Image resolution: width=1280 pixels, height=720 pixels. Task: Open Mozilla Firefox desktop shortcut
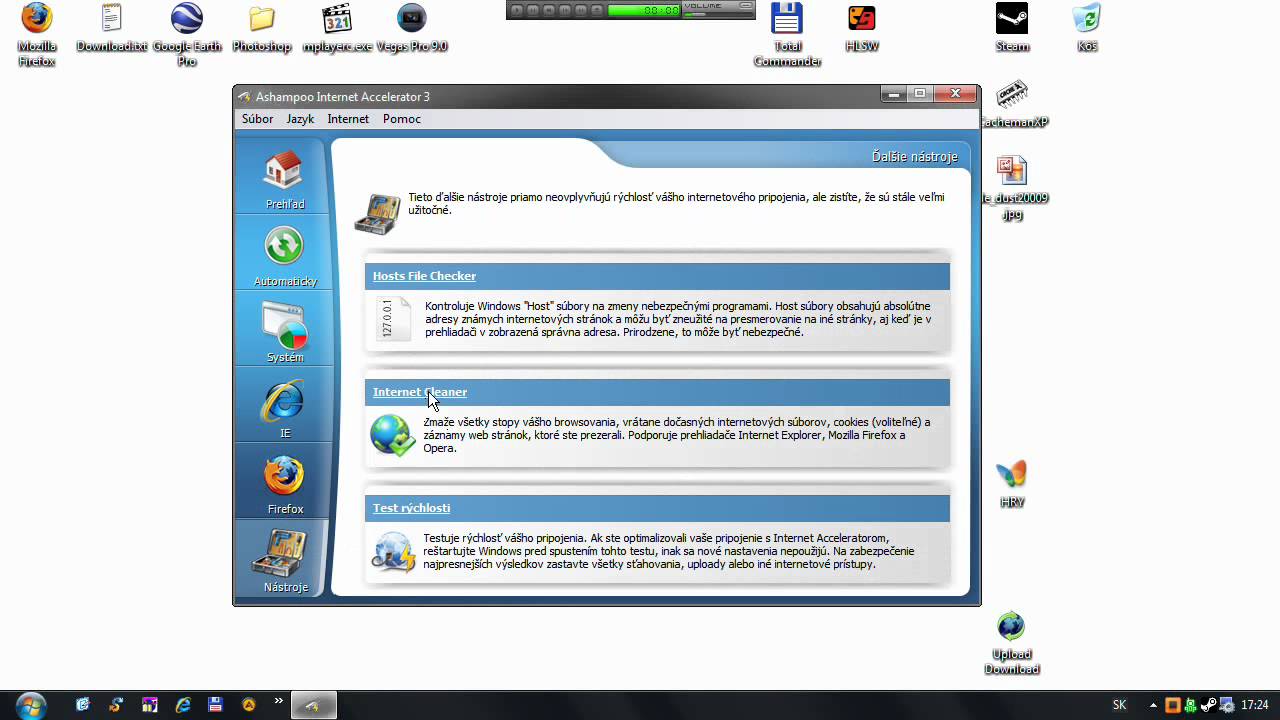coord(37,35)
